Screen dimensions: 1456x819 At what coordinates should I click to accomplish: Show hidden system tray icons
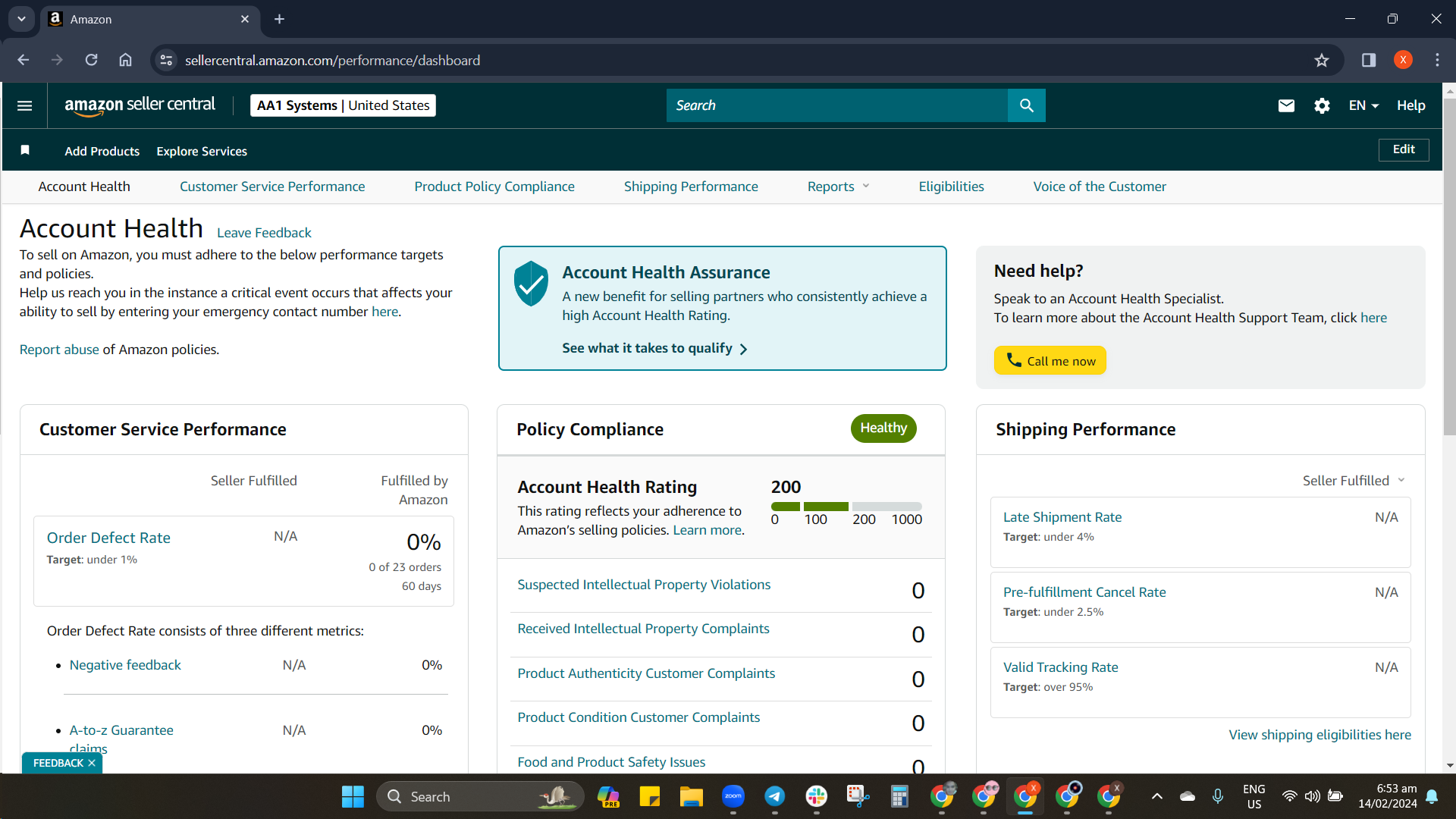tap(1156, 796)
